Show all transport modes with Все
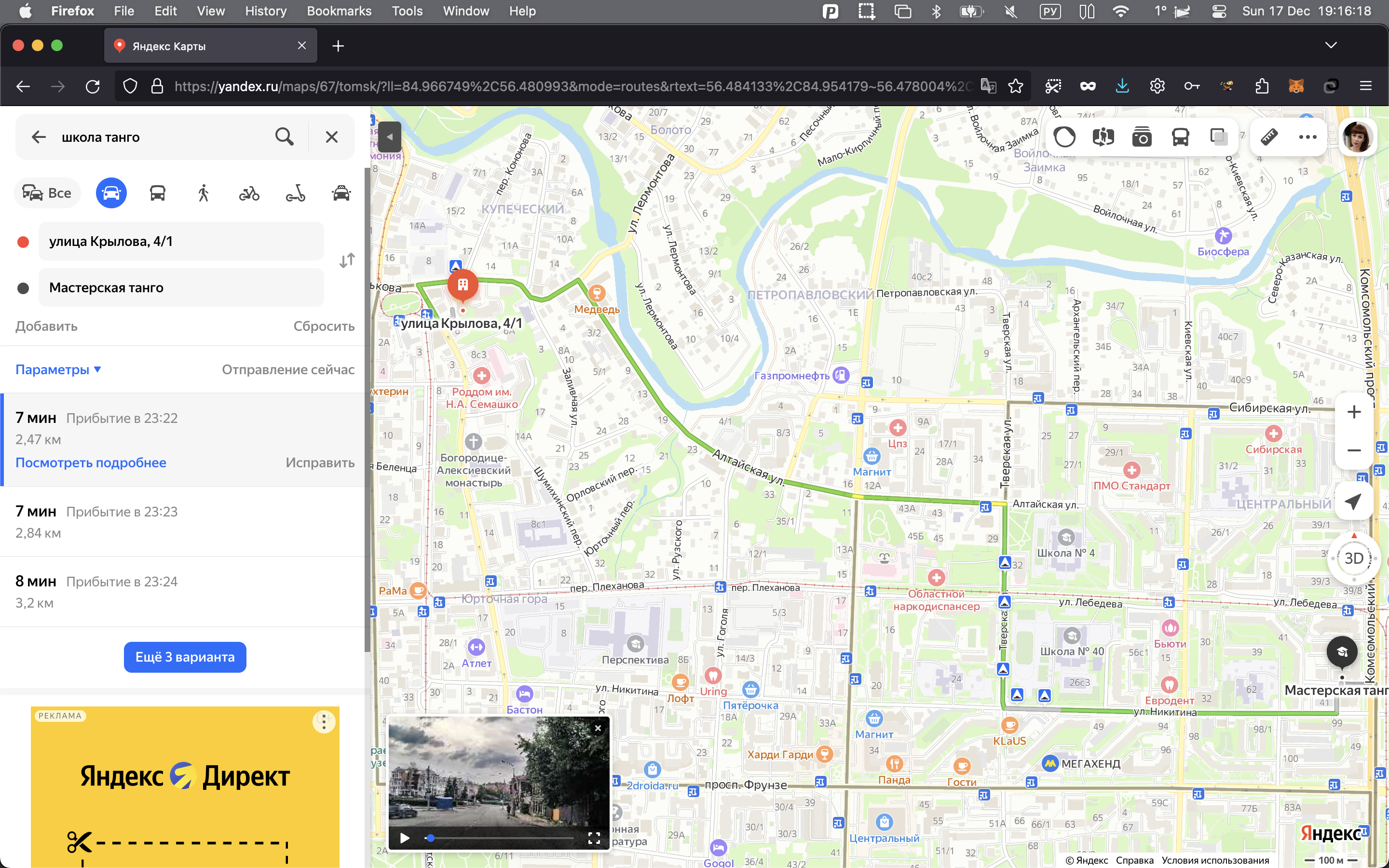Image resolution: width=1389 pixels, height=868 pixels. coord(47,193)
